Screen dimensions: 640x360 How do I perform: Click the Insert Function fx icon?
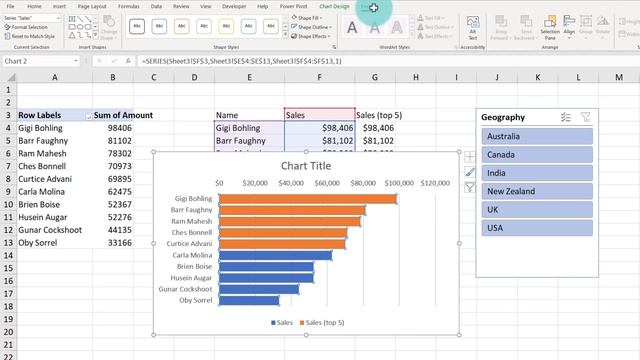(128, 61)
